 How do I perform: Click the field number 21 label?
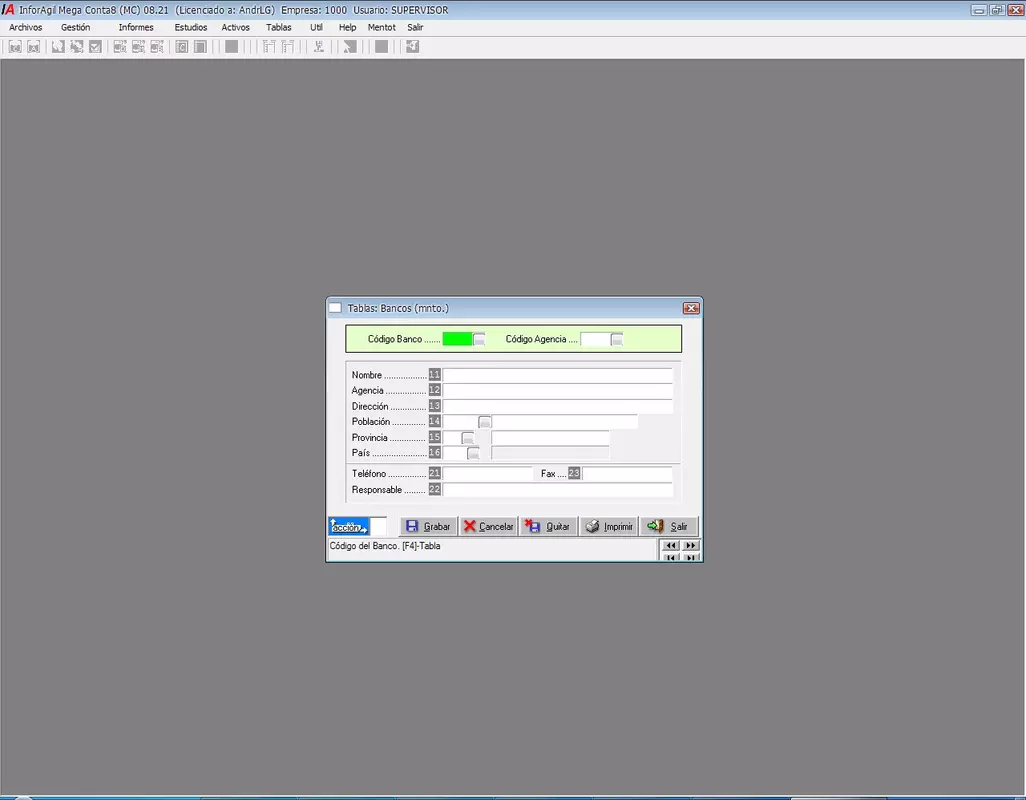434,474
